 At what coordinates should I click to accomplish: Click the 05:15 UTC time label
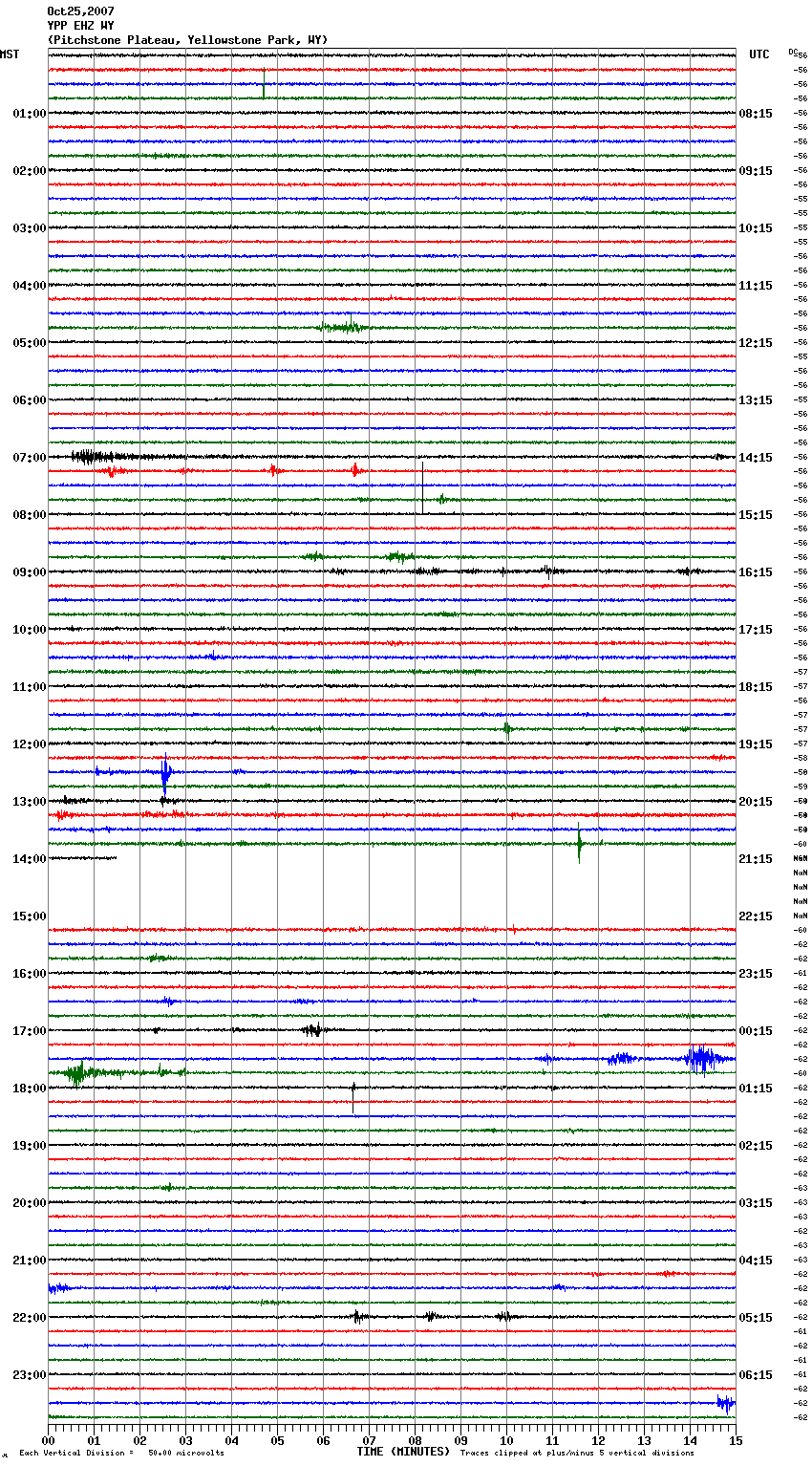pyautogui.click(x=756, y=1318)
